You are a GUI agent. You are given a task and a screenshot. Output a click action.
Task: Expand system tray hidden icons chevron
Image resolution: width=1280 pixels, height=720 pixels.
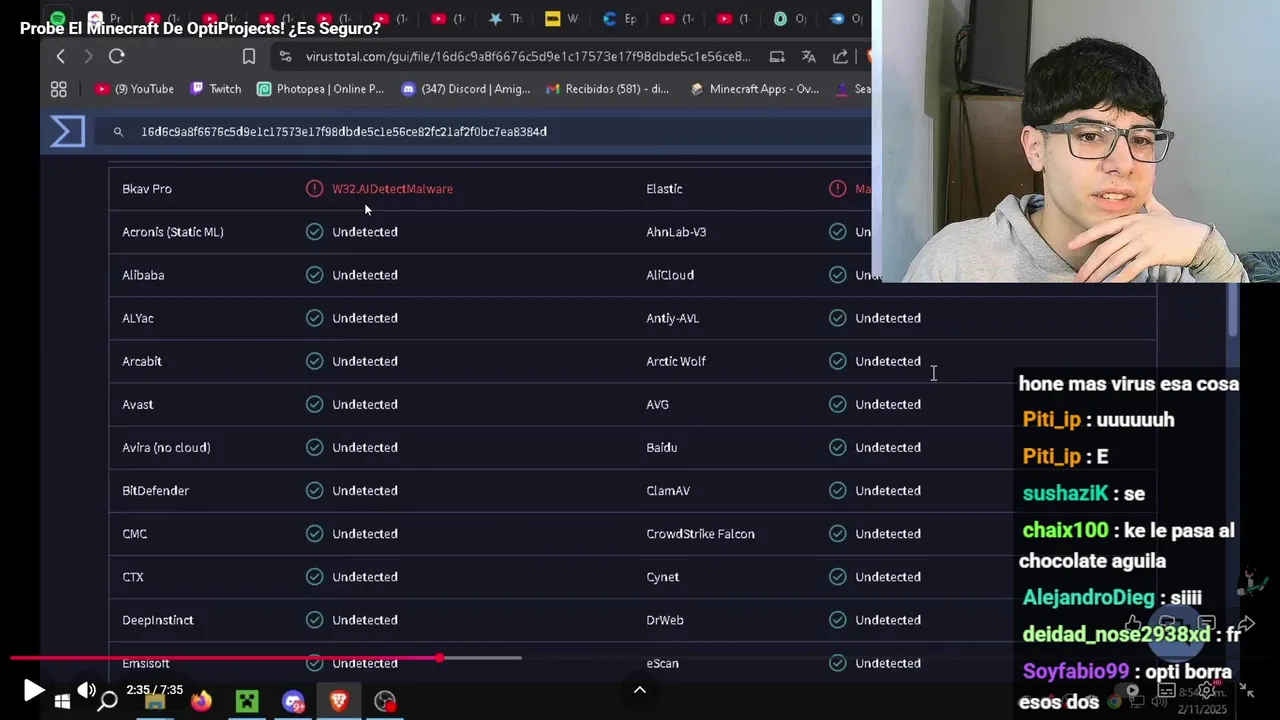[640, 690]
